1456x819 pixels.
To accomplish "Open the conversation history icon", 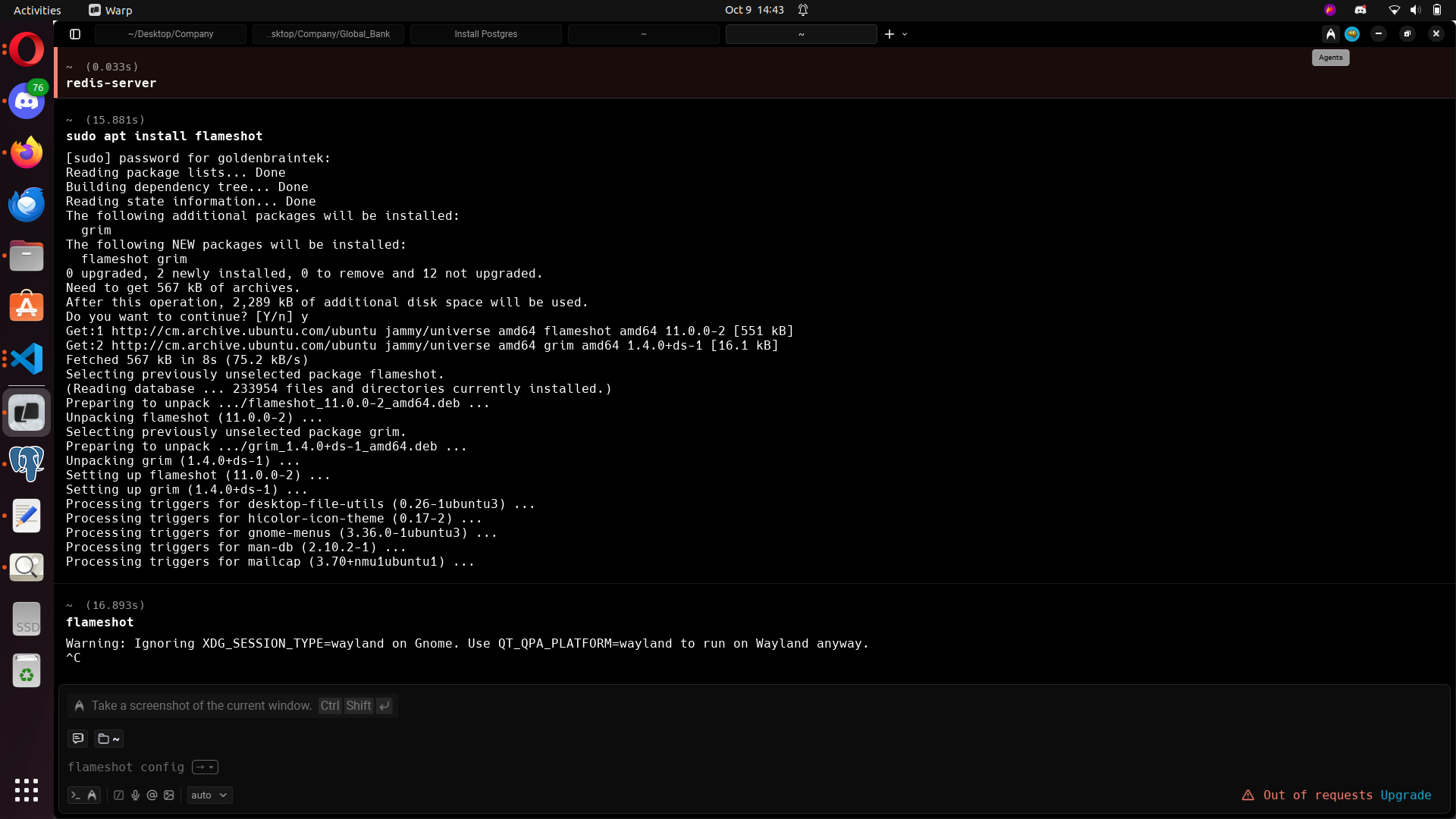I will (78, 739).
